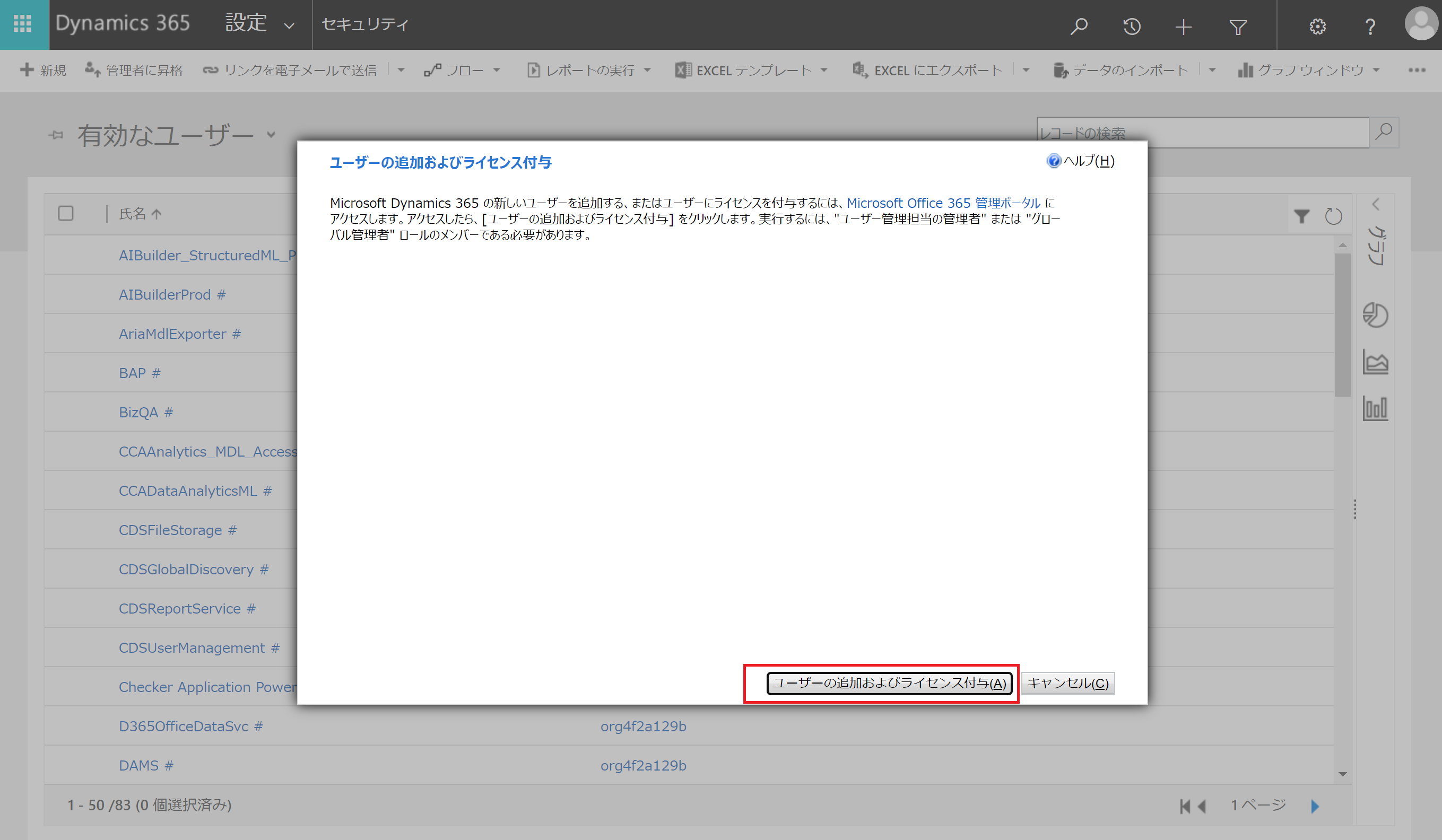Open EXCEL テンプレート dropdown
The height and width of the screenshot is (840, 1442).
(x=751, y=71)
